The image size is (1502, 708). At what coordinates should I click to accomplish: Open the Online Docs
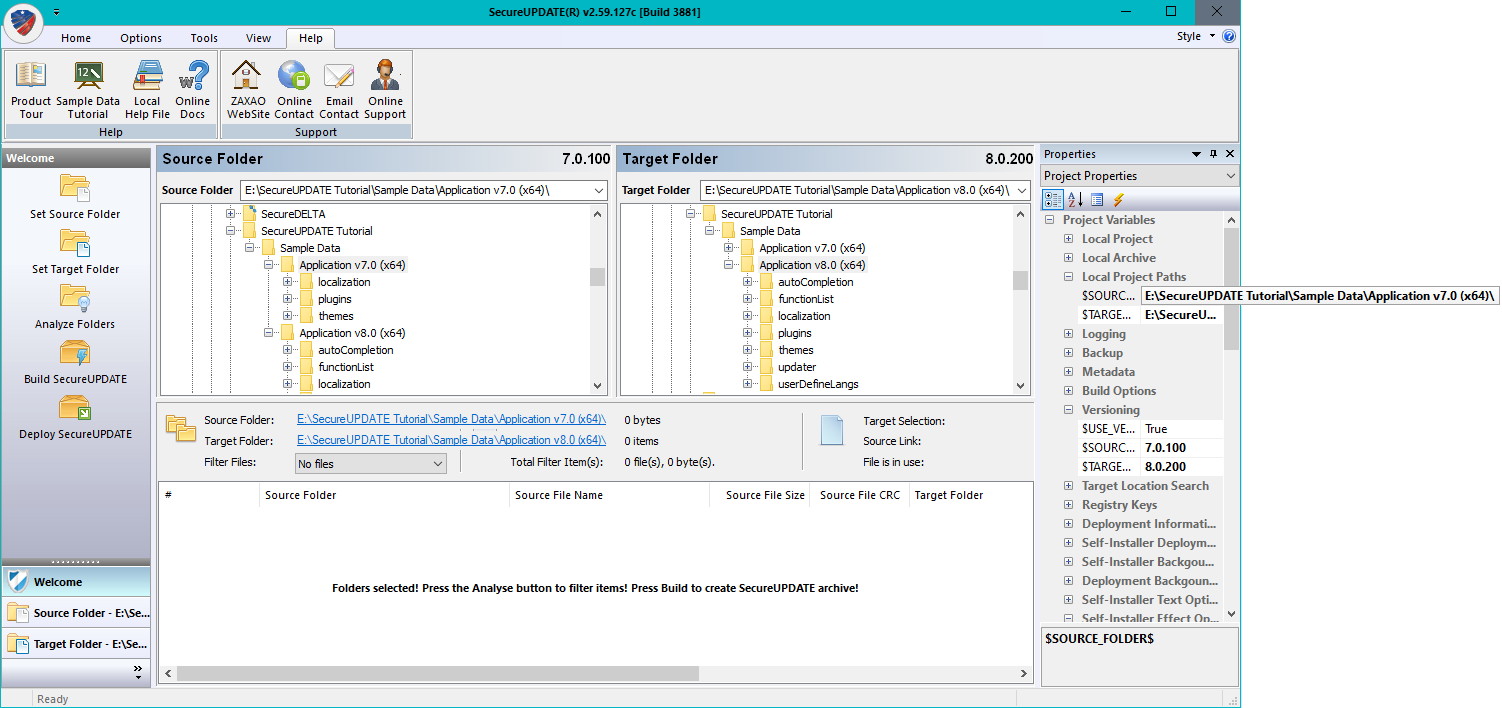click(x=193, y=89)
